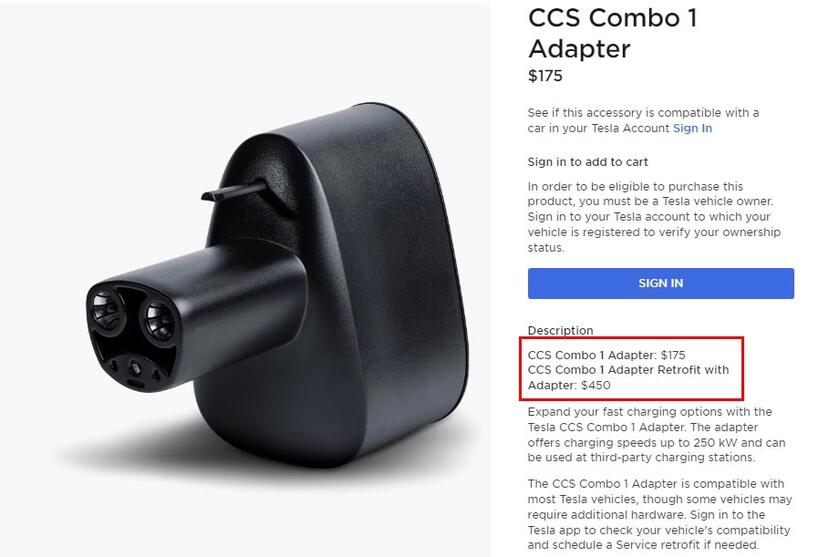The height and width of the screenshot is (557, 829).
Task: Click the blue SIGN IN button
Action: pyautogui.click(x=660, y=283)
